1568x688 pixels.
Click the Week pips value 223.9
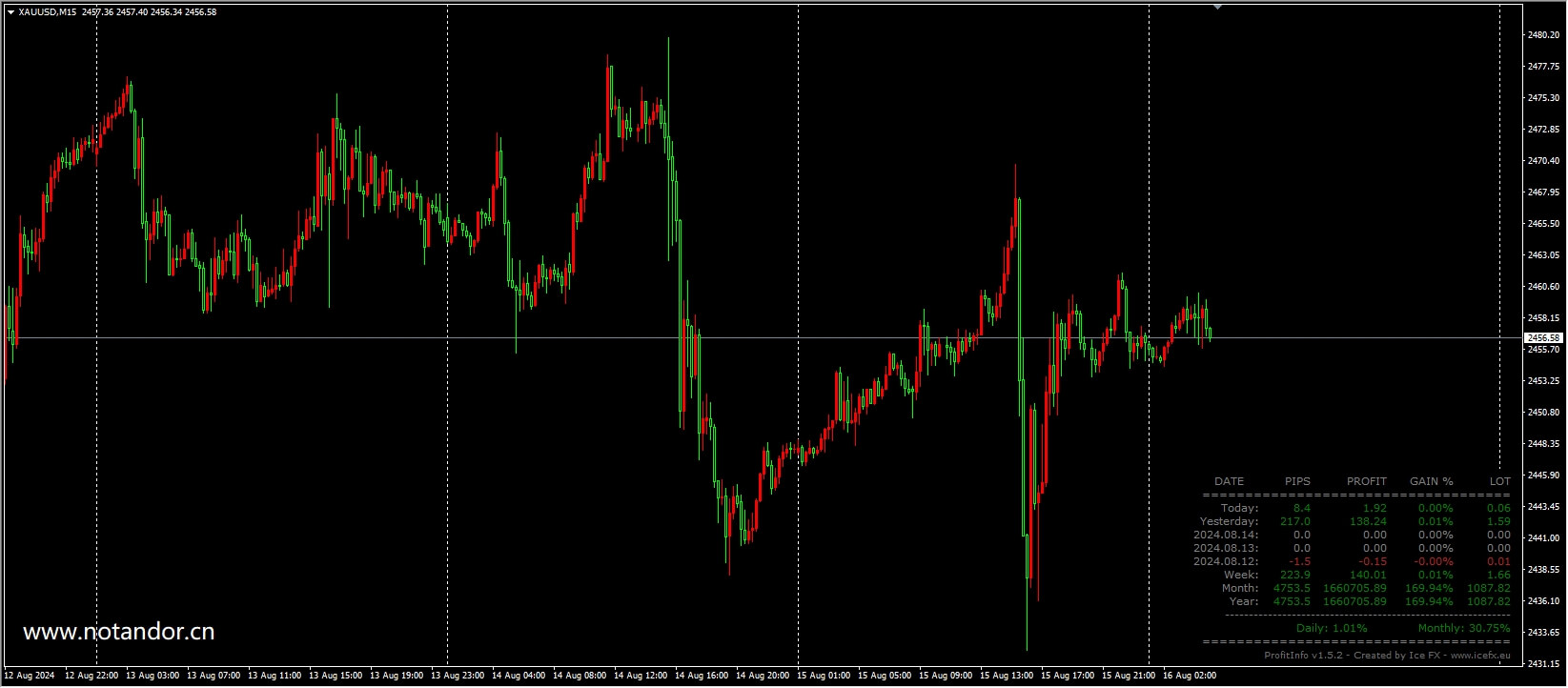point(1295,575)
